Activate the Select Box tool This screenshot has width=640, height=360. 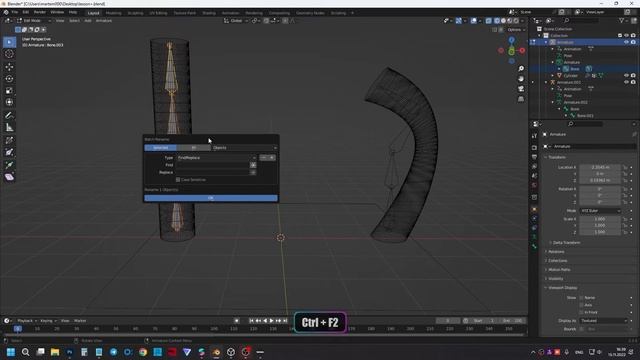pyautogui.click(x=9, y=42)
